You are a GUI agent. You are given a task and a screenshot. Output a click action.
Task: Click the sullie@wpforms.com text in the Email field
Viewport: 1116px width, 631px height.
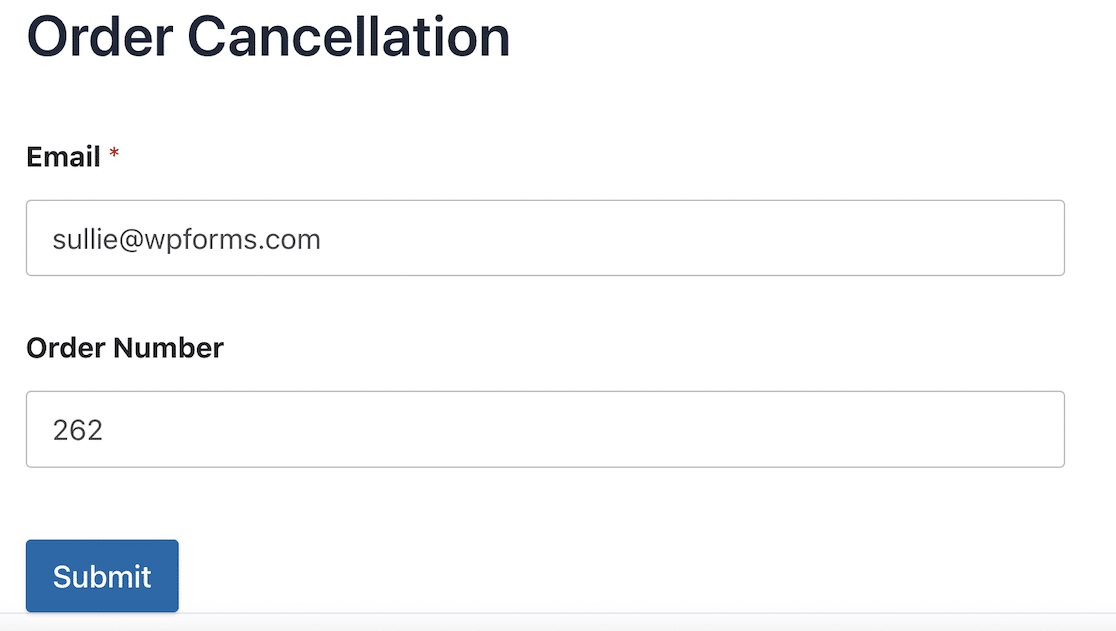(x=187, y=239)
